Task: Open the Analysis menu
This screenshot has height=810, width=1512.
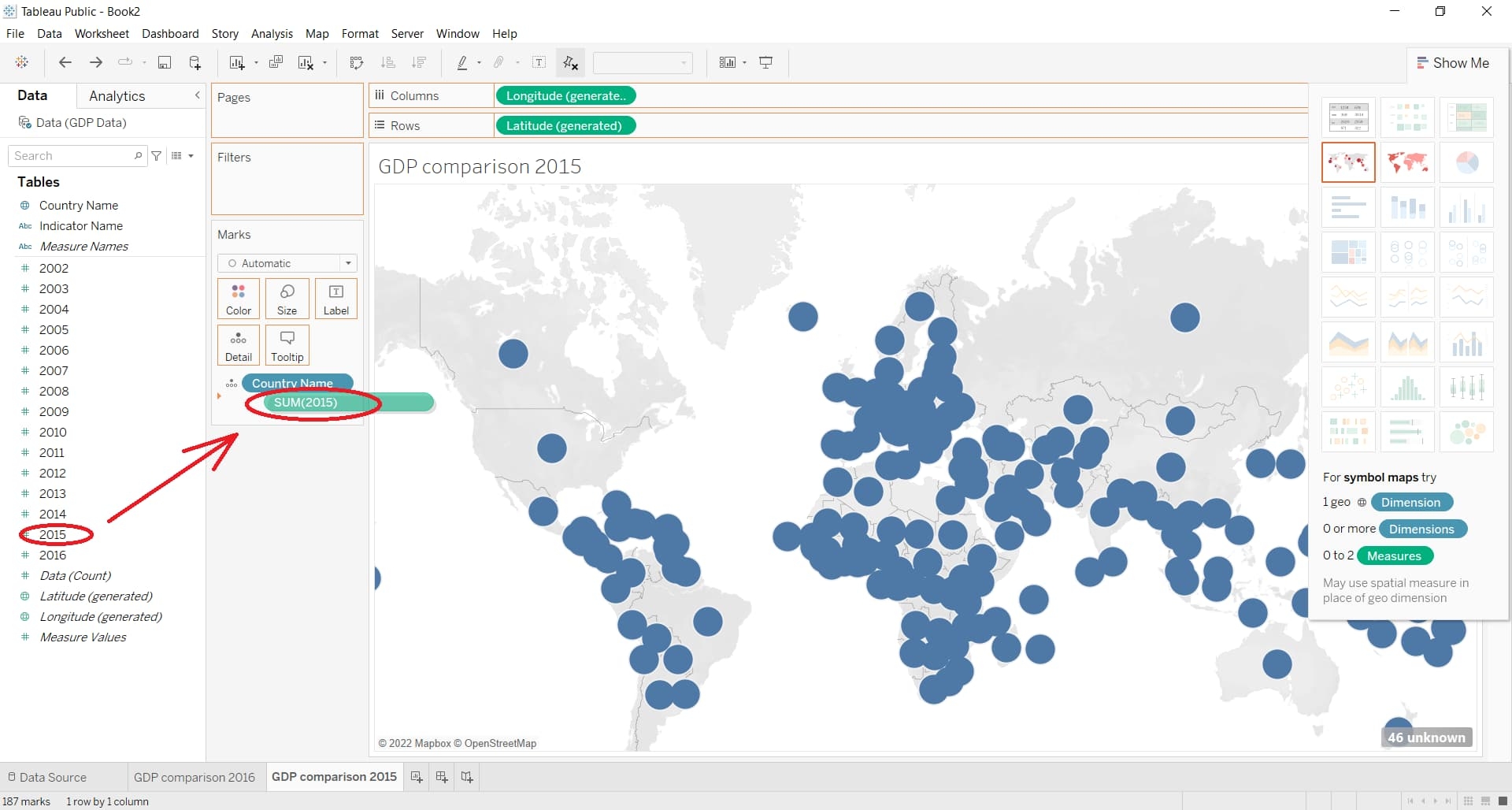Action: pyautogui.click(x=272, y=34)
